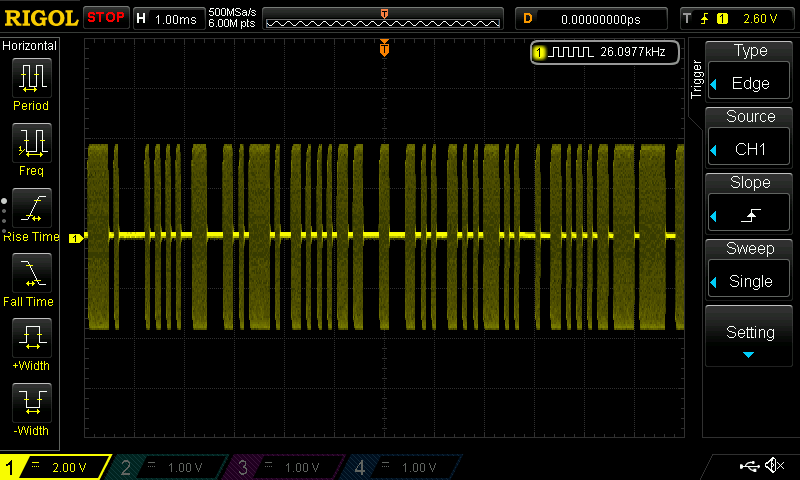Click the Horizontal measurement menu header

30,45
